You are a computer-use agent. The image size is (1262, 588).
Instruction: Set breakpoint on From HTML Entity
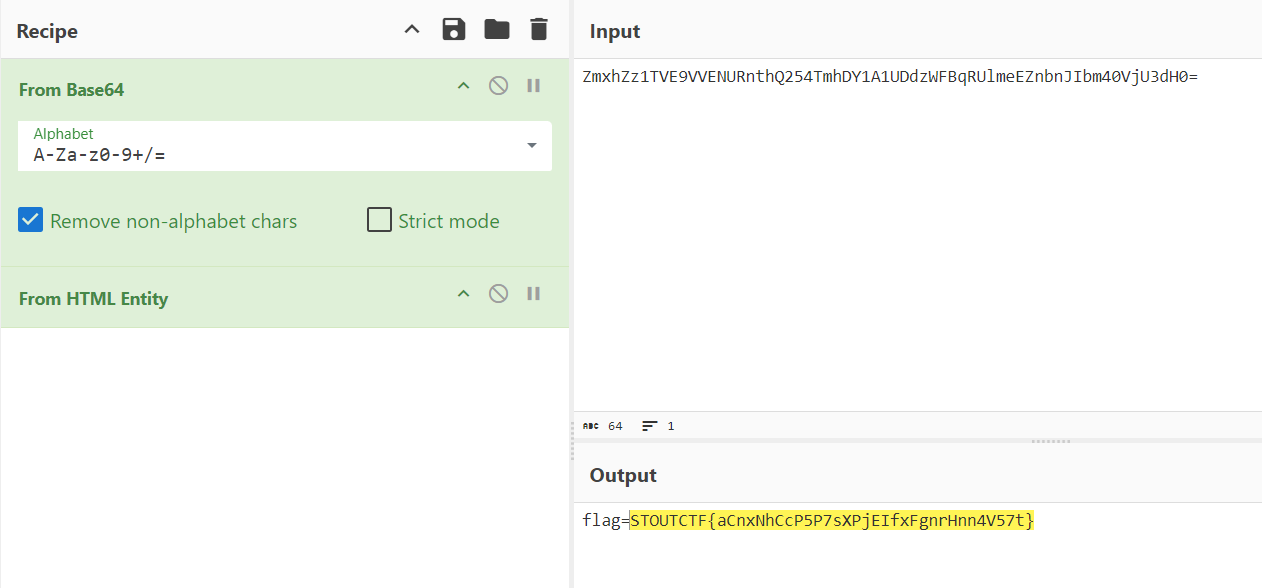533,294
